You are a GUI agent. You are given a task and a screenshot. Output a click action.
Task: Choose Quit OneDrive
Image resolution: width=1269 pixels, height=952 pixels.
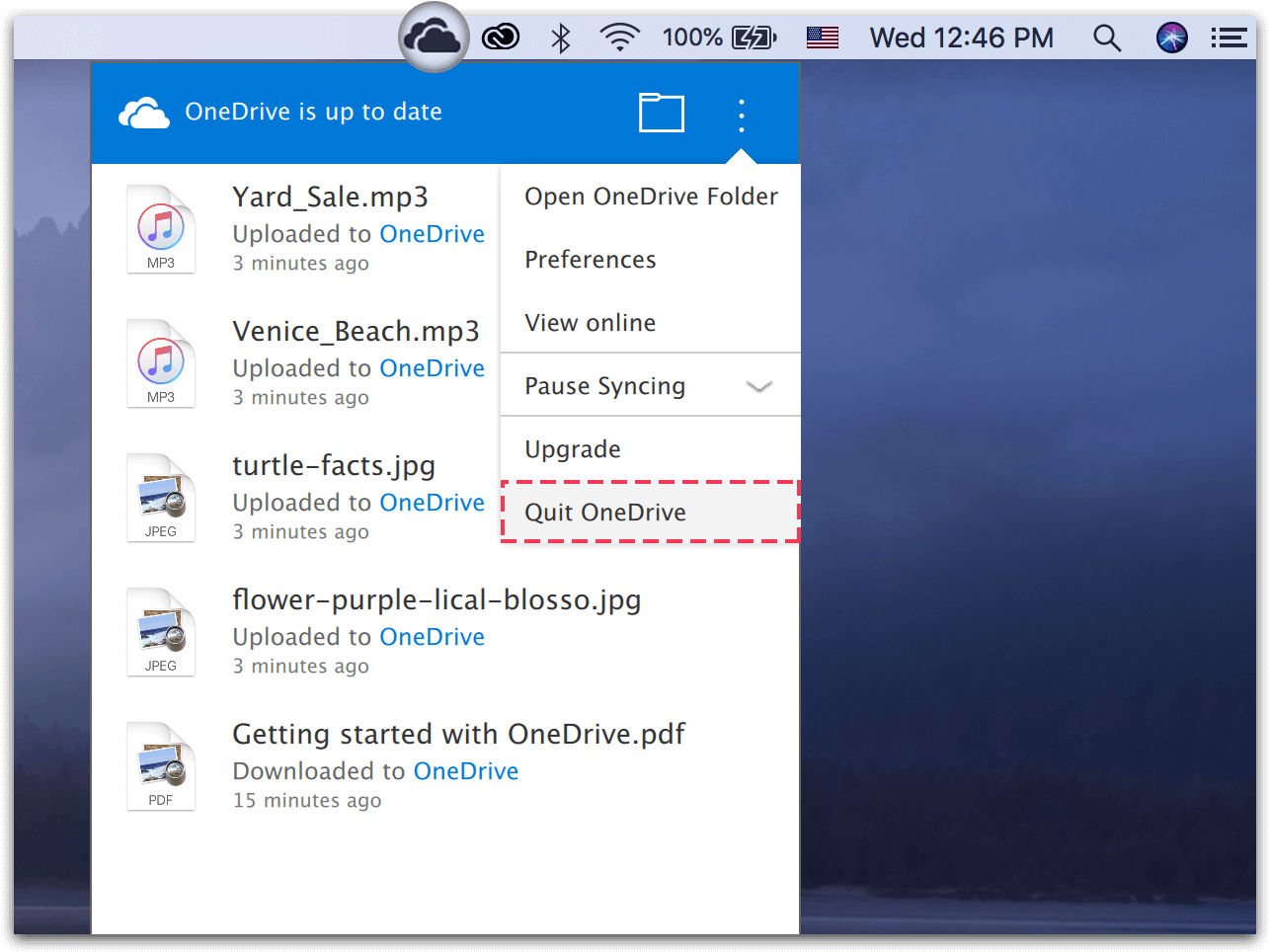(x=651, y=512)
